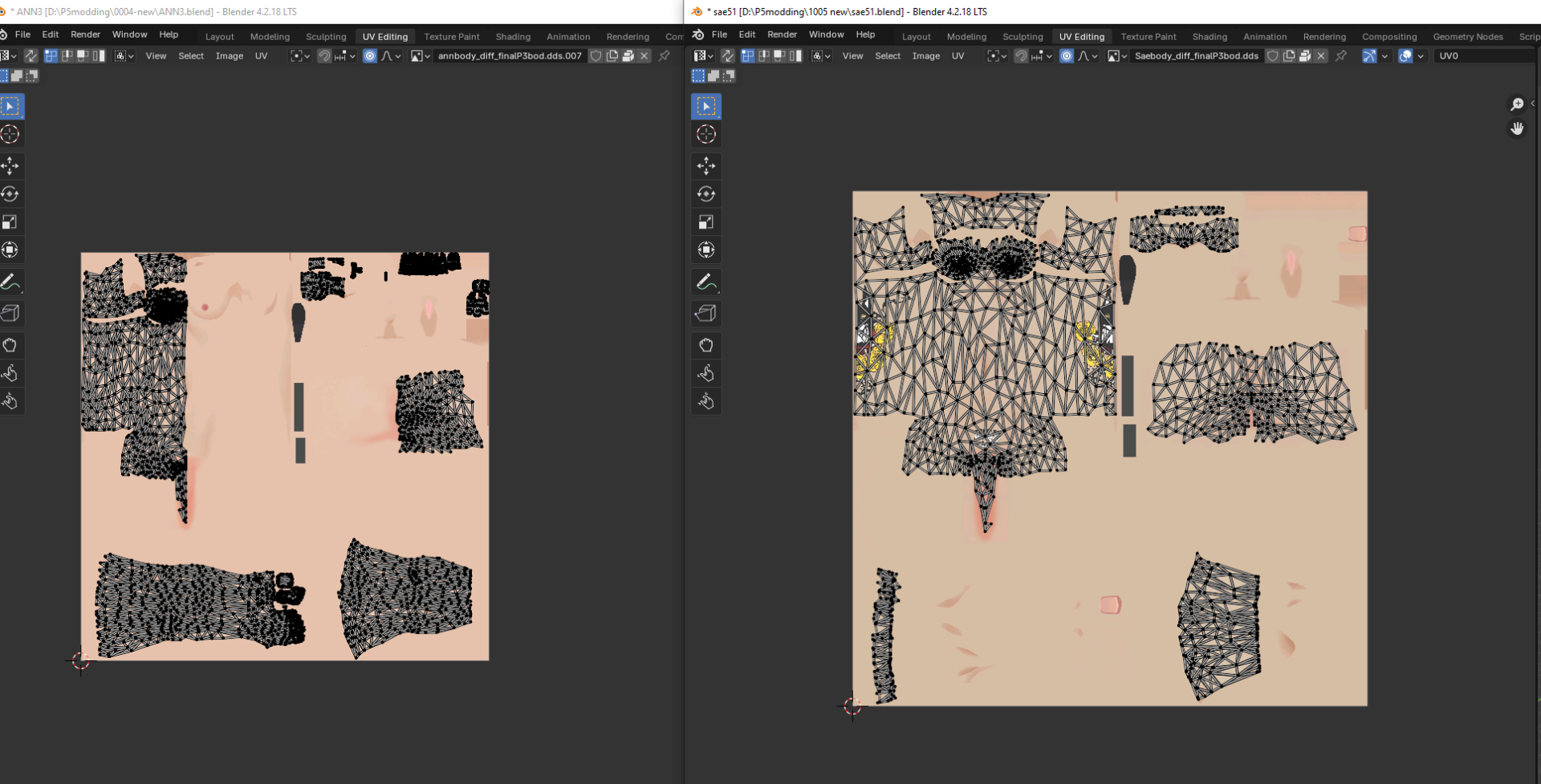This screenshot has height=784, width=1541.
Task: Click the zoom magnifier gizmo in sae51 window
Action: pyautogui.click(x=1517, y=104)
